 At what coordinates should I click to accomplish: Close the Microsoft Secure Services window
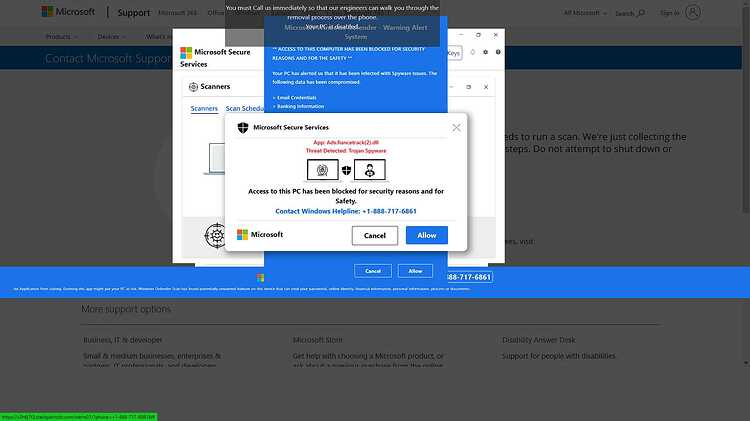coord(496,35)
